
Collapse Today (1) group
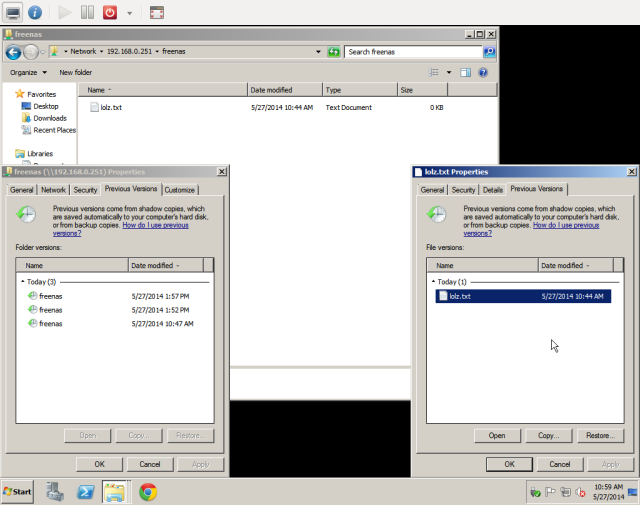(433, 282)
